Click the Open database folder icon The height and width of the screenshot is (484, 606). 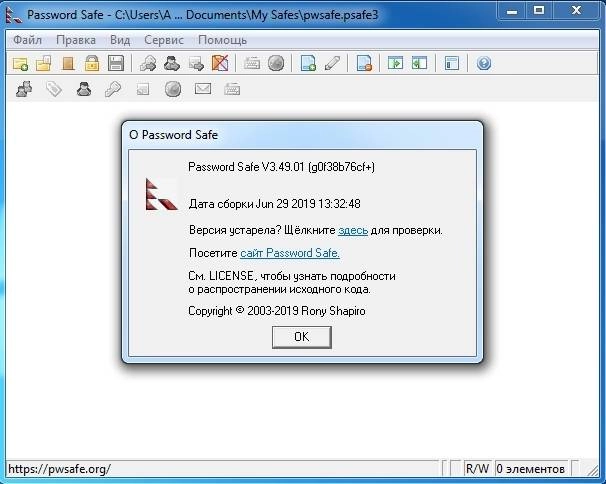[44, 63]
